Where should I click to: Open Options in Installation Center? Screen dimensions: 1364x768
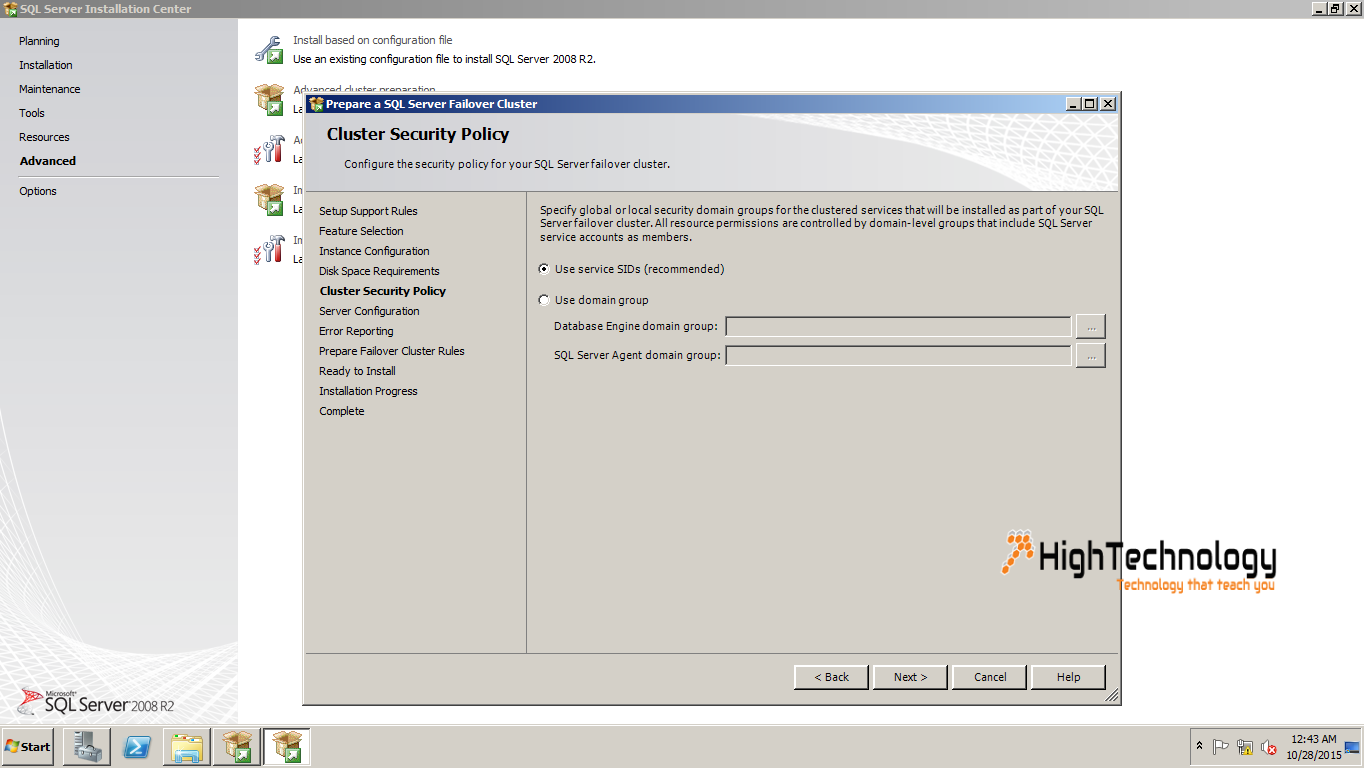(38, 191)
